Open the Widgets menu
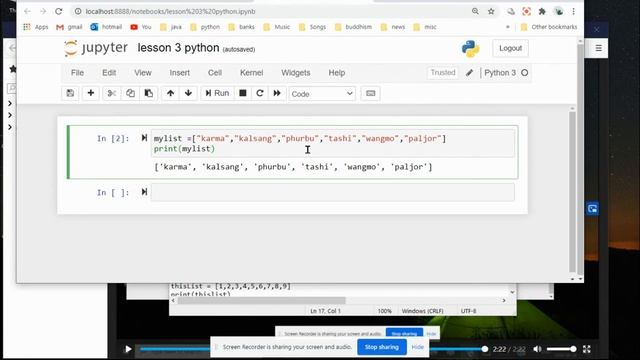 [x=296, y=73]
